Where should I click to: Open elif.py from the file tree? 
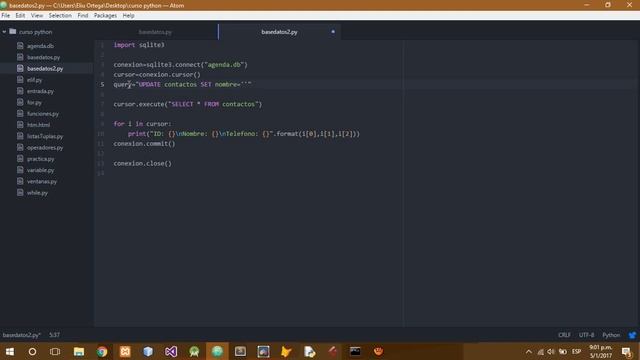tap(35, 80)
